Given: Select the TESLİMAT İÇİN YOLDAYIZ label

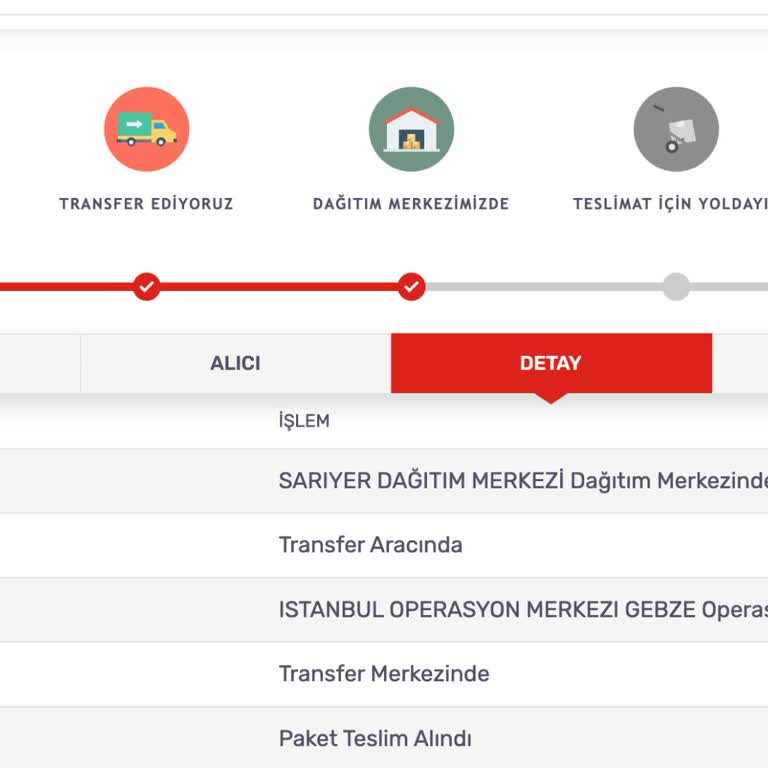Looking at the screenshot, I should point(671,204).
